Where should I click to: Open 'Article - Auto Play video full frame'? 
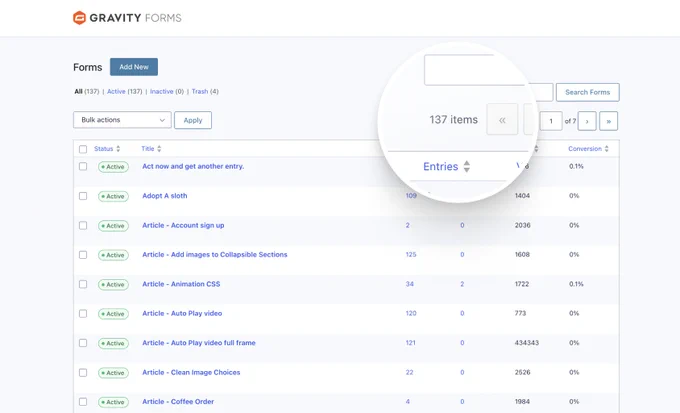[199, 343]
